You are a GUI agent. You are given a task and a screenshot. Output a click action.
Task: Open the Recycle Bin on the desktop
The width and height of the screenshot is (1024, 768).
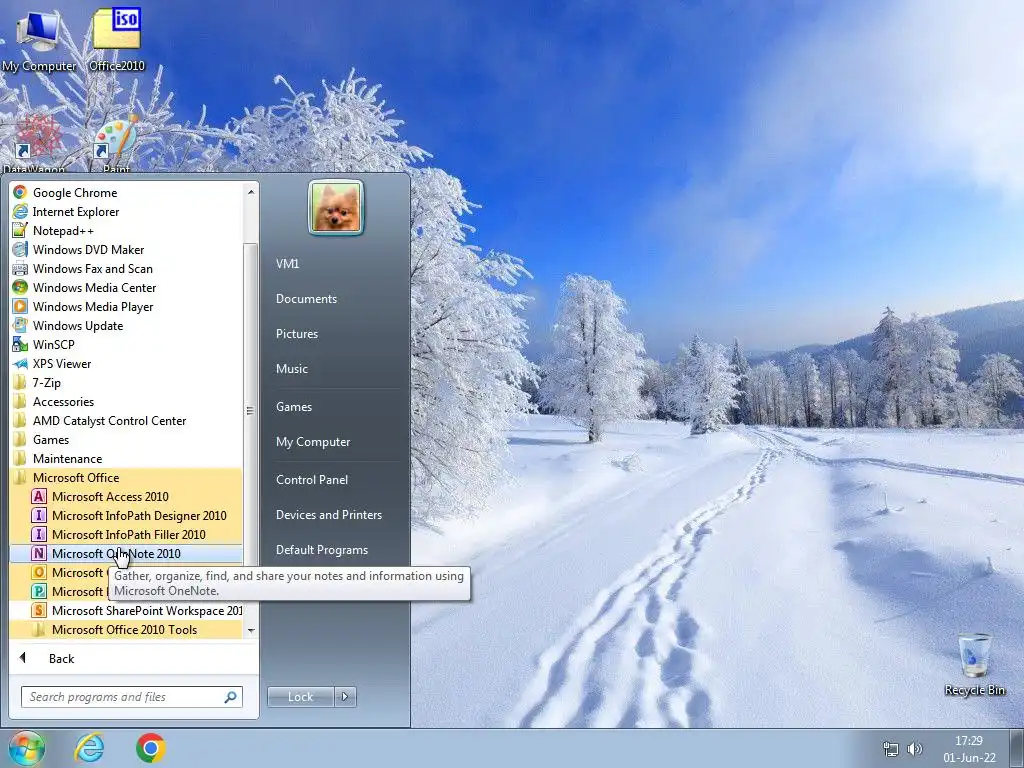pyautogui.click(x=974, y=665)
